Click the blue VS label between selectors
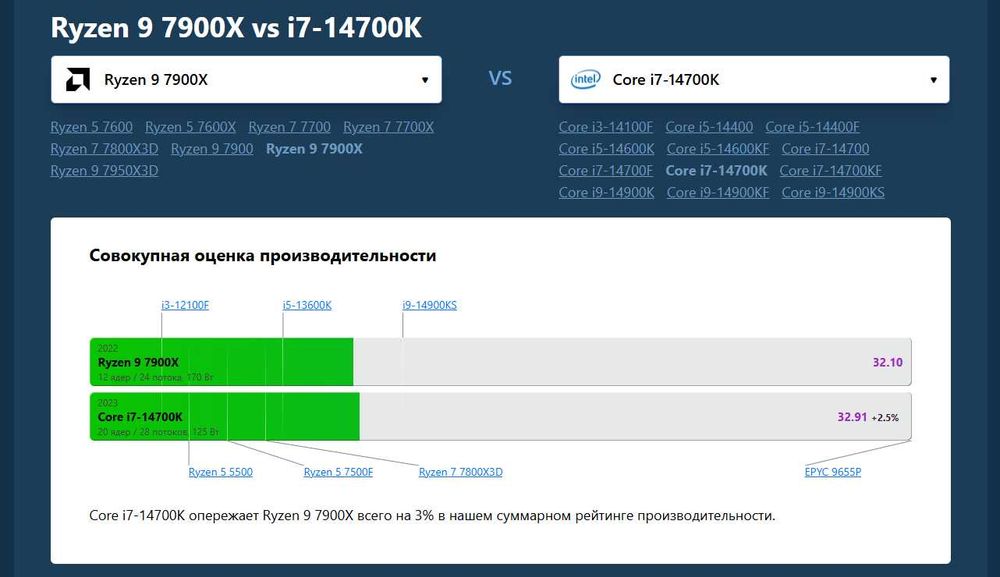The image size is (1000, 577). tap(500, 78)
